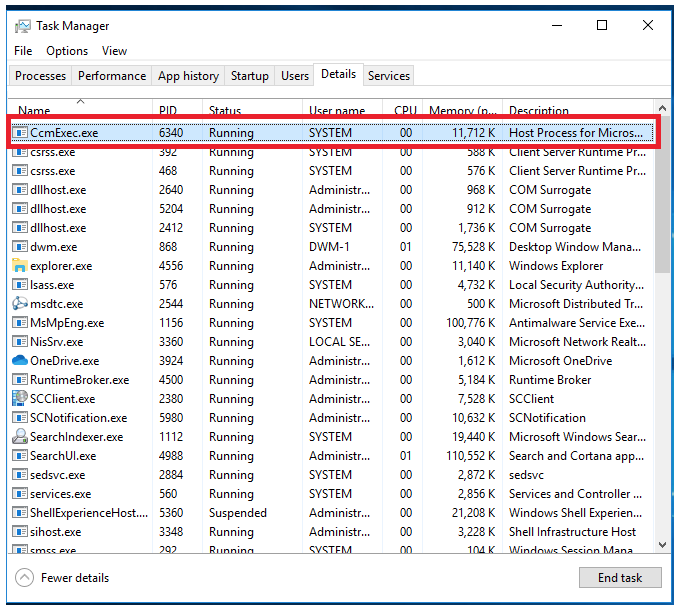Sort by the Status column header
Image resolution: width=677 pixels, height=610 pixels.
coord(252,108)
